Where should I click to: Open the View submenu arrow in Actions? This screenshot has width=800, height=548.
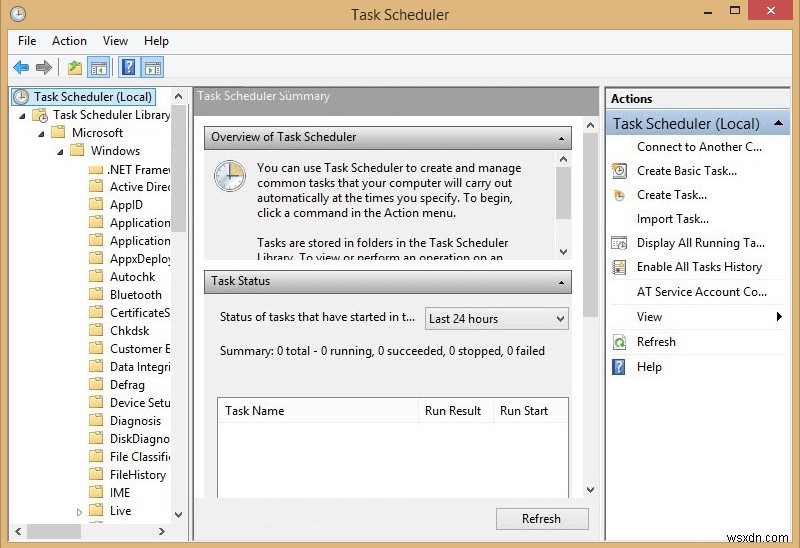pos(779,316)
